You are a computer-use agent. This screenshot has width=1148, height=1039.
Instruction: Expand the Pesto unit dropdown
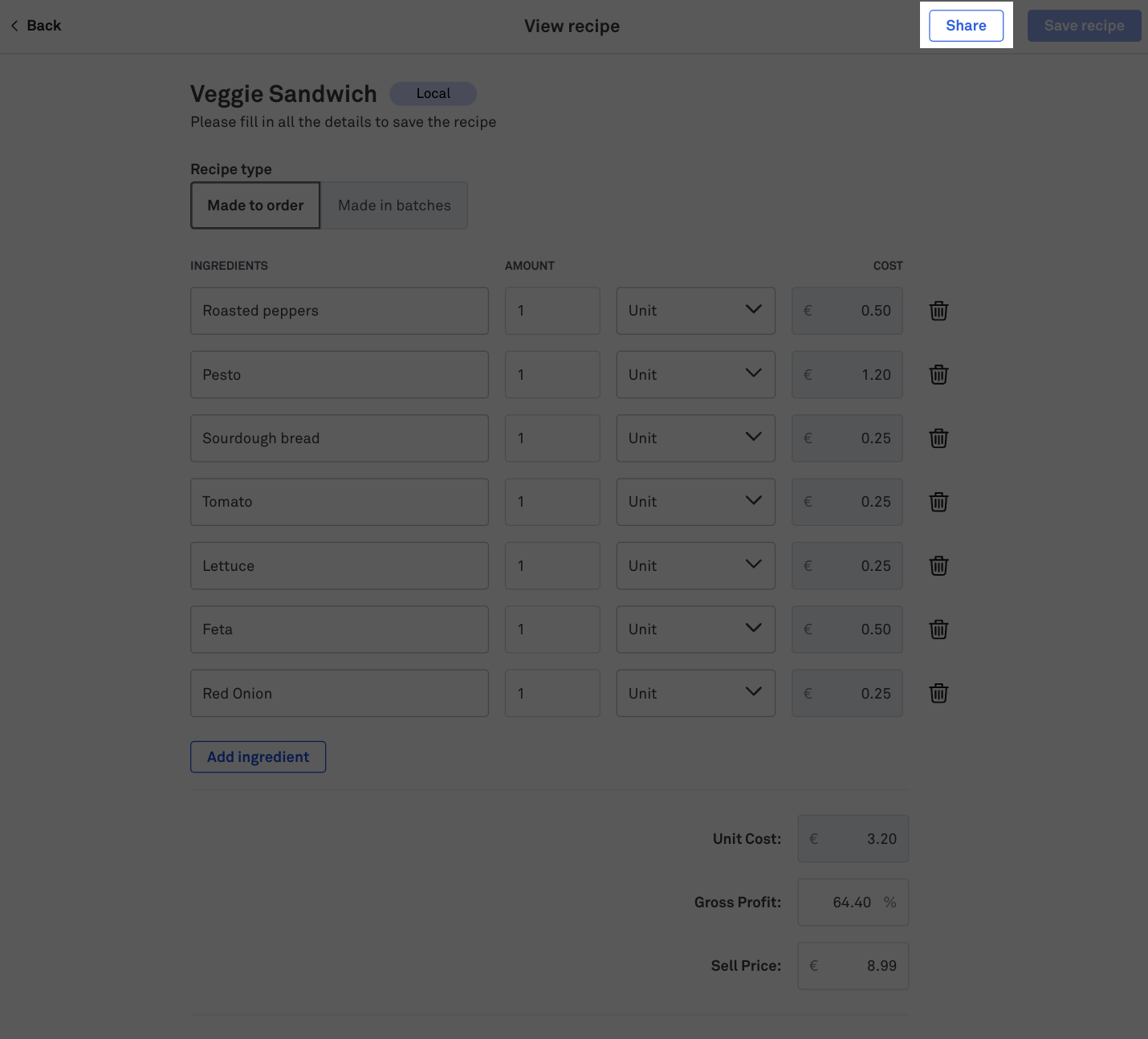pyautogui.click(x=695, y=374)
